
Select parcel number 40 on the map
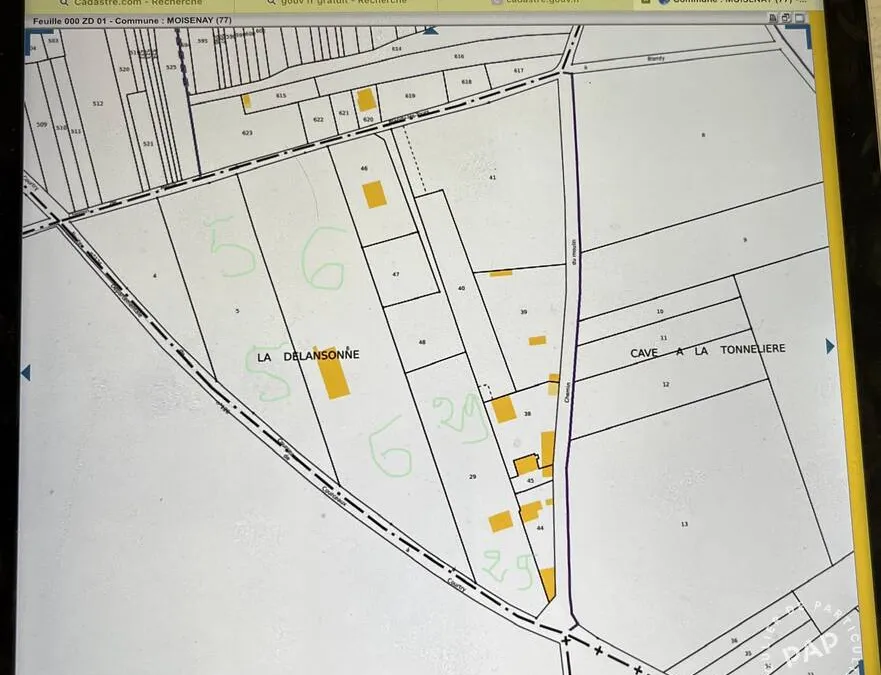coord(462,288)
